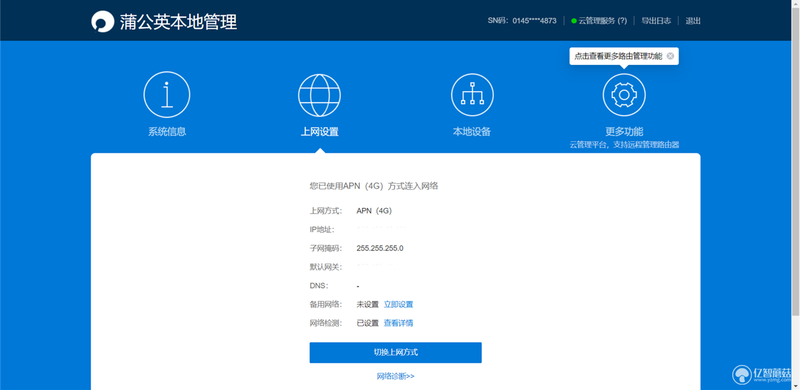Click 查看详情 link for 网络检测
This screenshot has height=390, width=800.
coord(398,323)
